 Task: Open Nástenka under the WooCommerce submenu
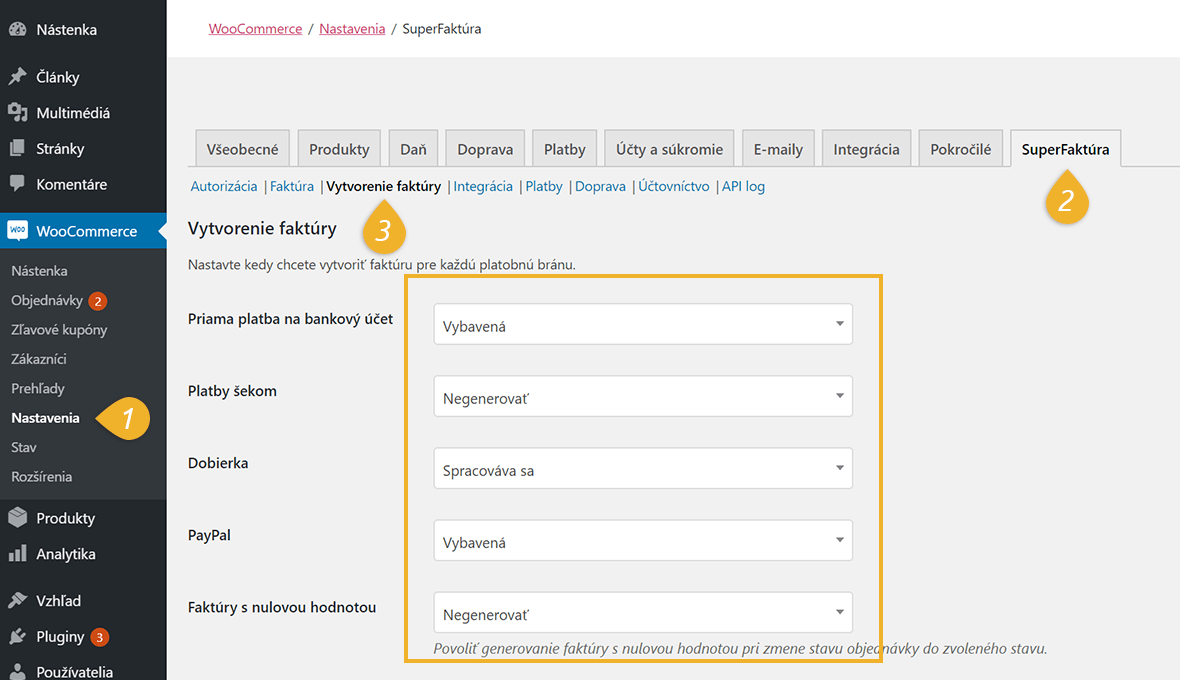[39, 271]
